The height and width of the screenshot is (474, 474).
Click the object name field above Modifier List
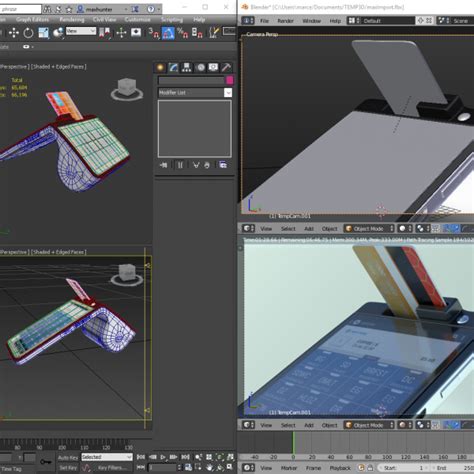tap(191, 80)
